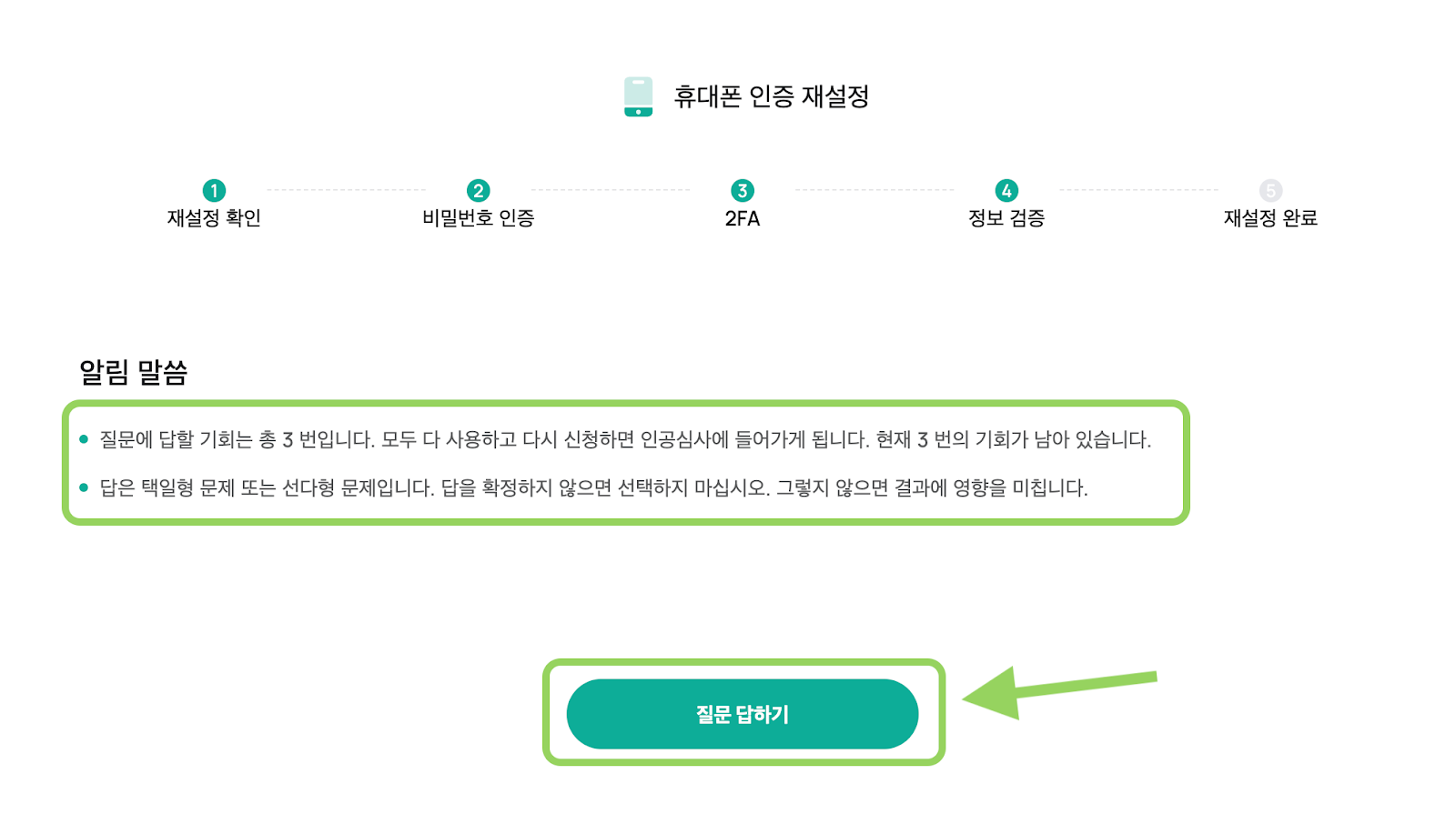This screenshot has width=1456, height=824.
Task: Click the 알림 말씀 heading
Action: 134,372
